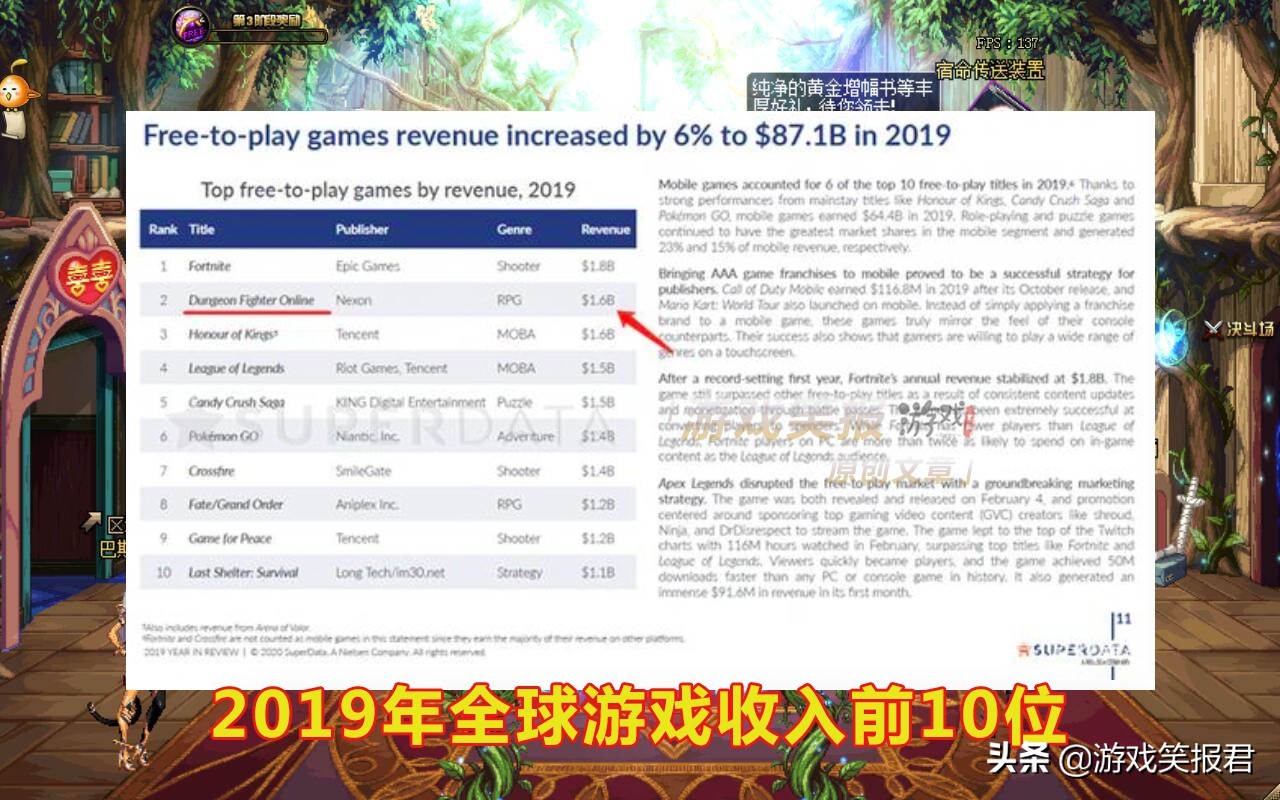Select the Honour of Kings title cell
Image resolution: width=1280 pixels, height=800 pixels.
(x=234, y=334)
